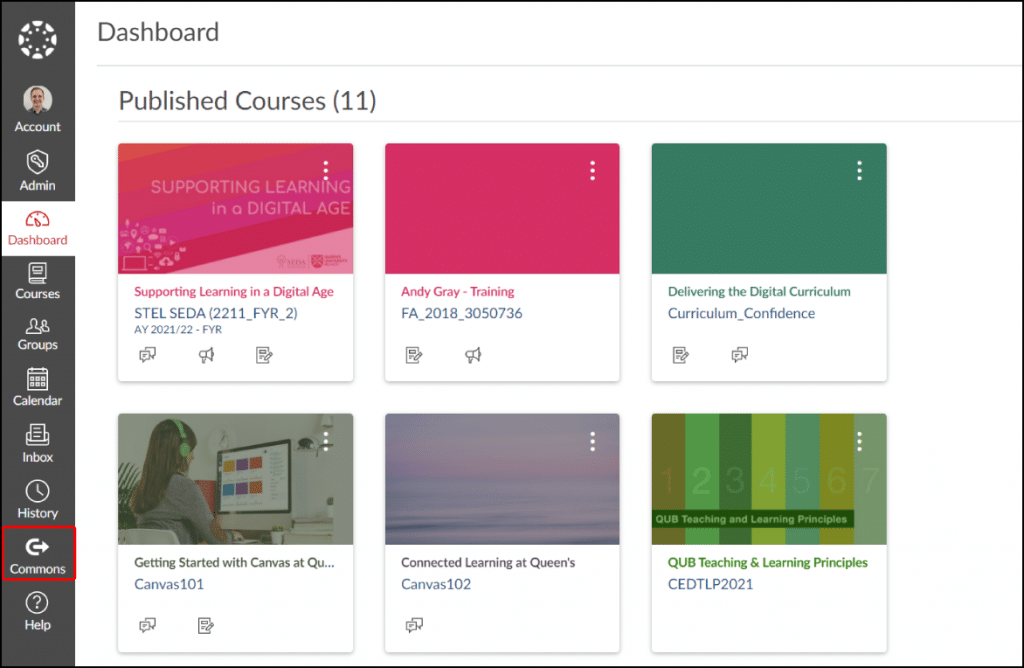Open the three-dot menu on Canvas102 card
Image resolution: width=1024 pixels, height=668 pixels.
[592, 440]
